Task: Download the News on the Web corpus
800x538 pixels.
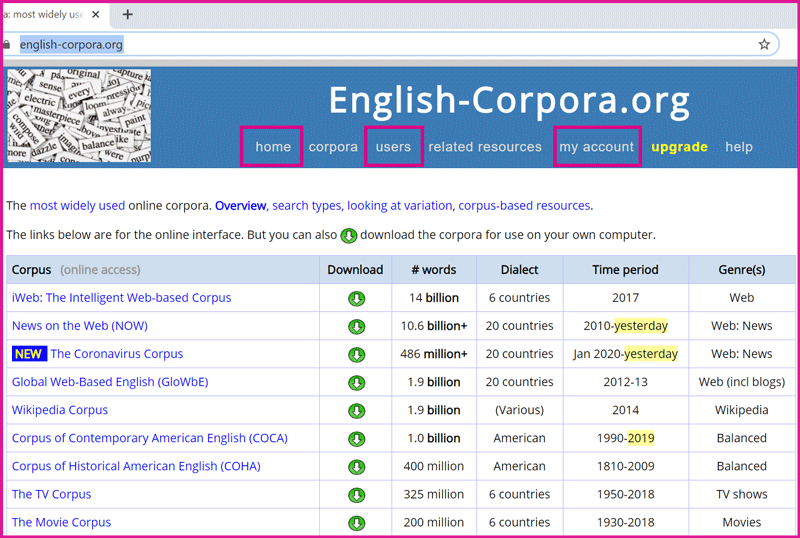Action: click(356, 326)
